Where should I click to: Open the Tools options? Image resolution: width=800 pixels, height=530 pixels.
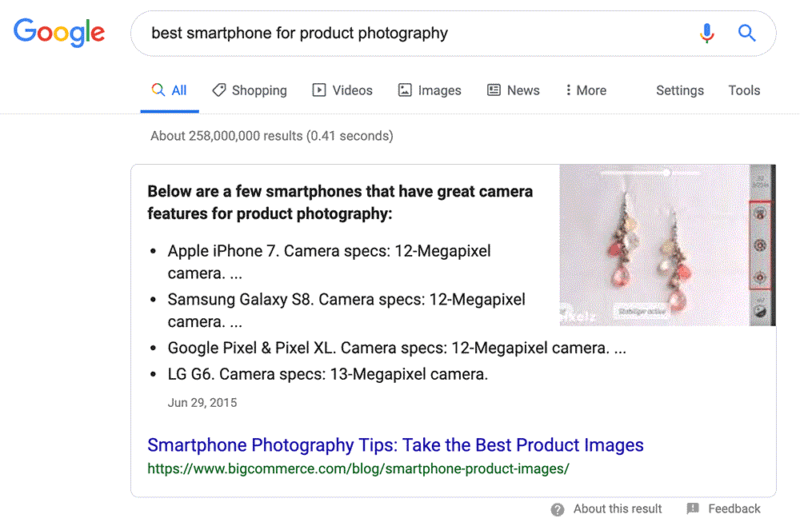pos(744,90)
